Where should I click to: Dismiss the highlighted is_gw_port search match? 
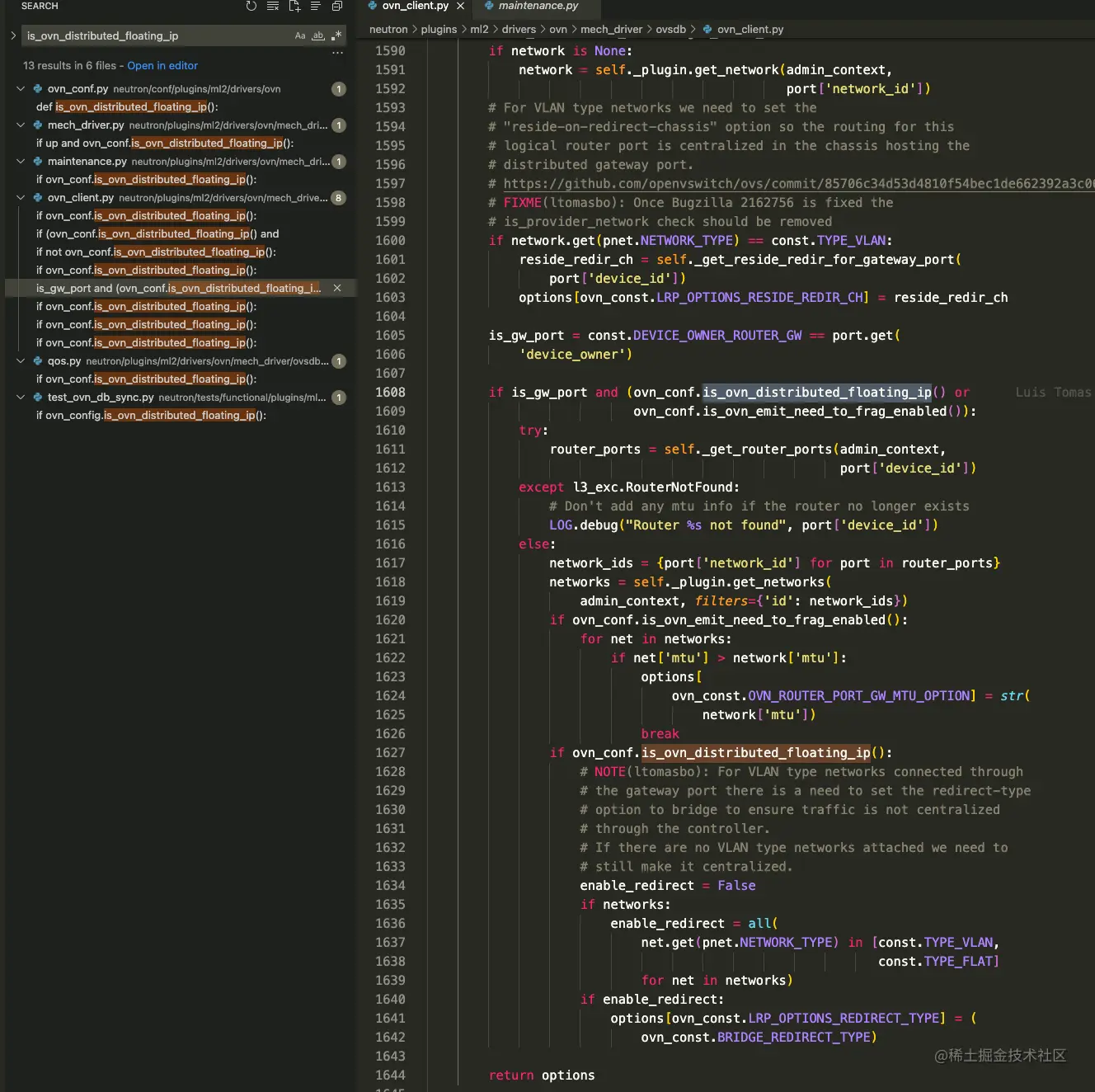(x=337, y=288)
